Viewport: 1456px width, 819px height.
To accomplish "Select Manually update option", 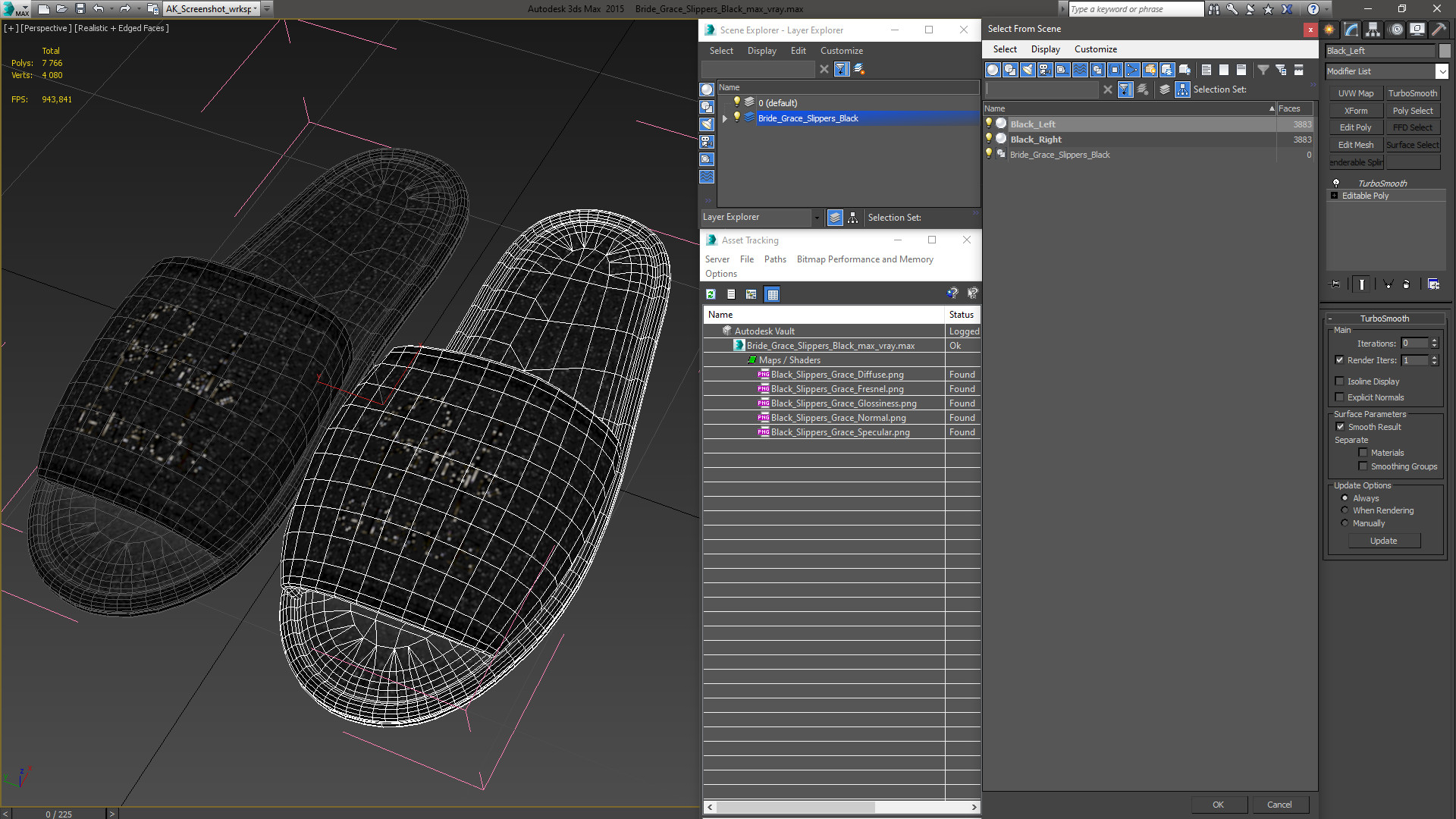I will (x=1345, y=523).
